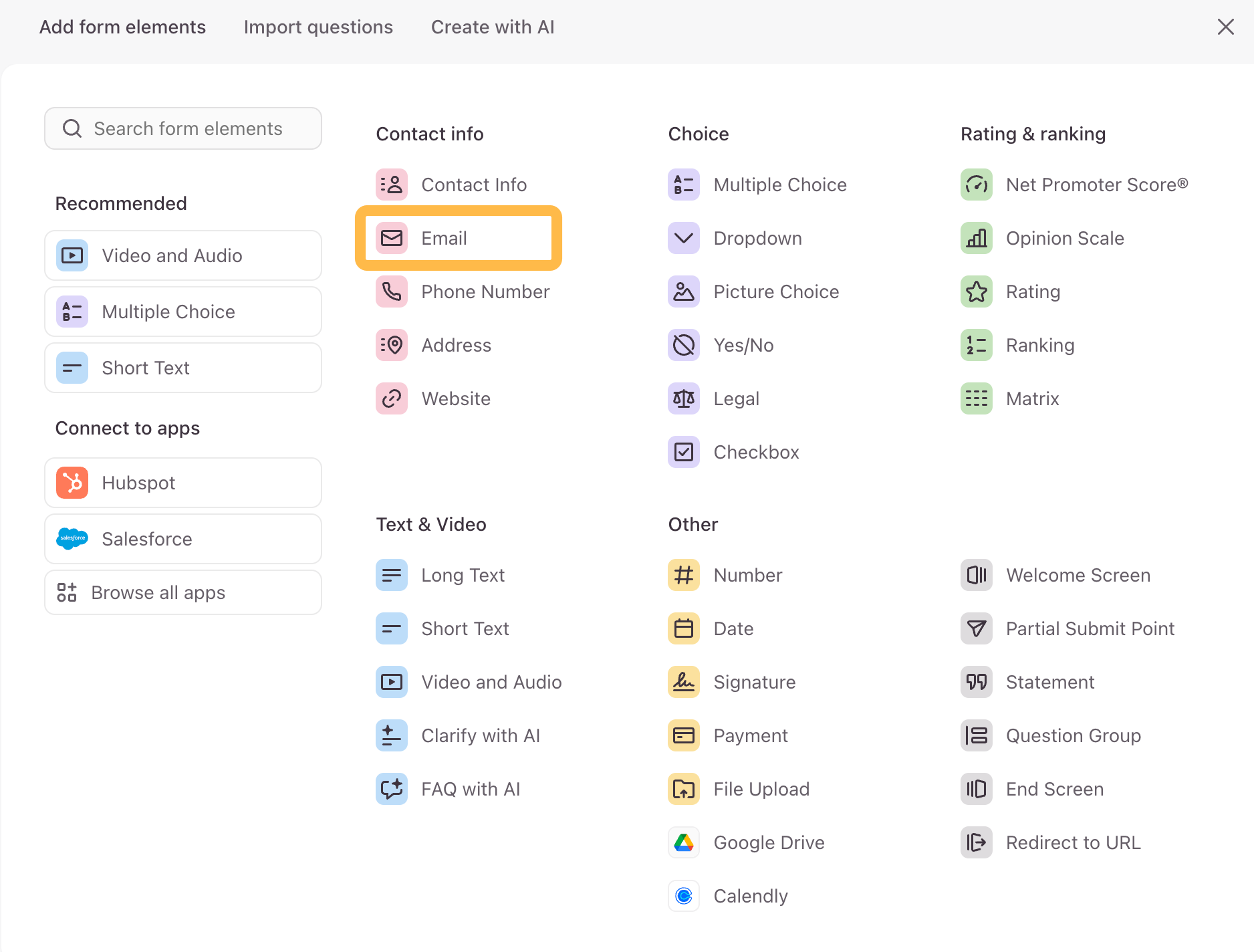Click the Google Drive icon
Screen dimensions: 1254x952
point(684,842)
